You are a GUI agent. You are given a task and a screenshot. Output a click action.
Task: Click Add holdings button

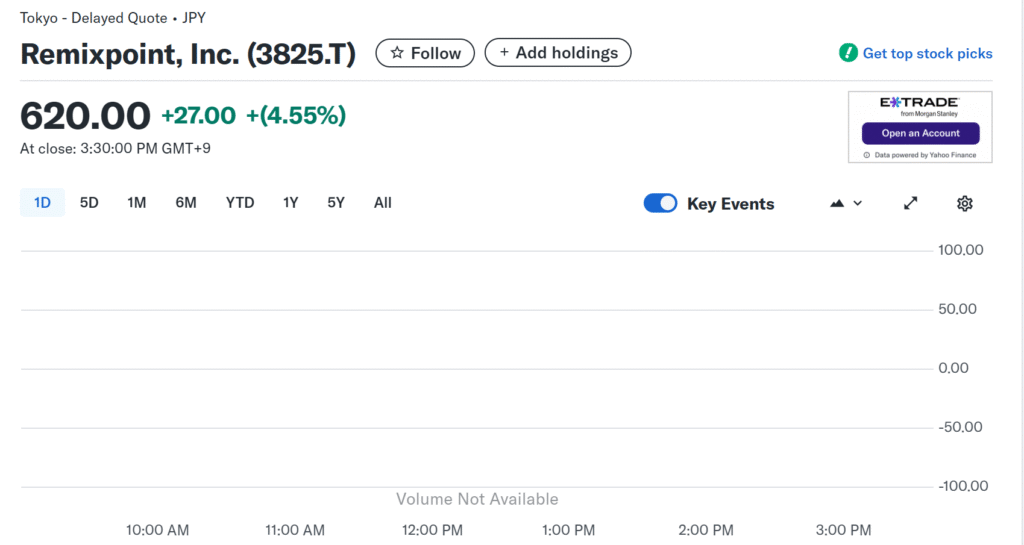pos(557,53)
